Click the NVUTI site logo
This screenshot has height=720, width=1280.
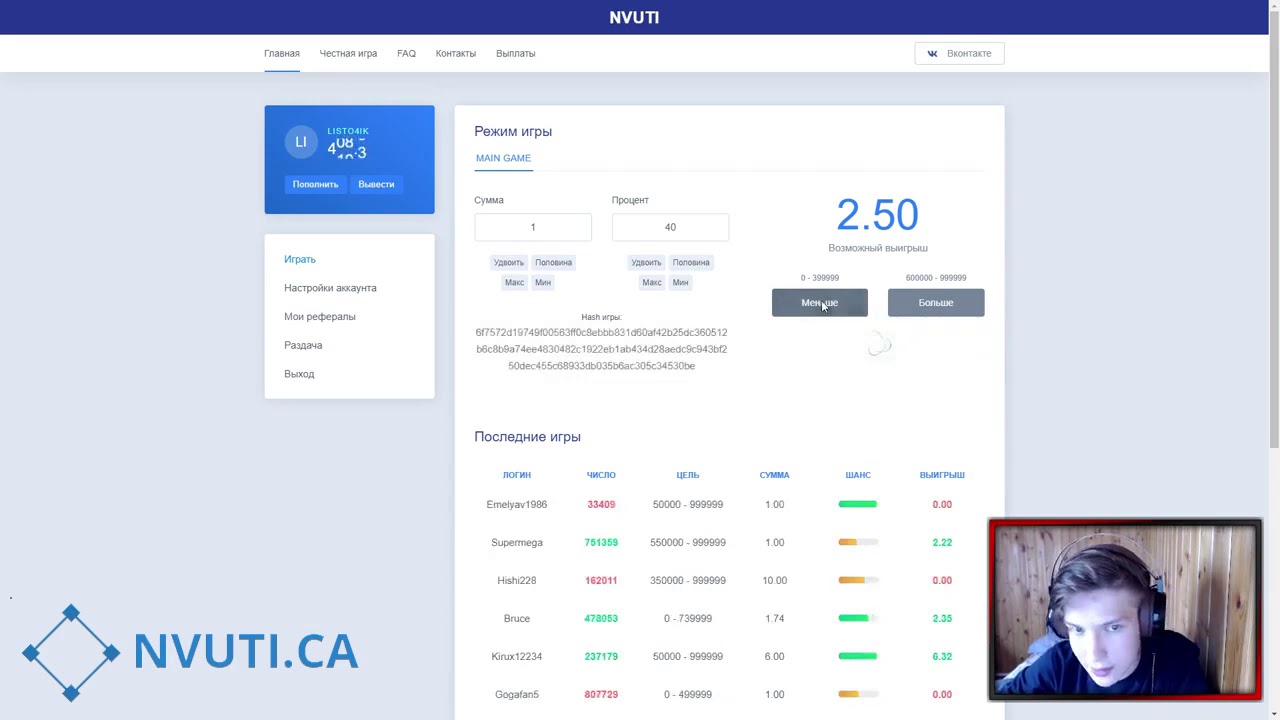(634, 17)
